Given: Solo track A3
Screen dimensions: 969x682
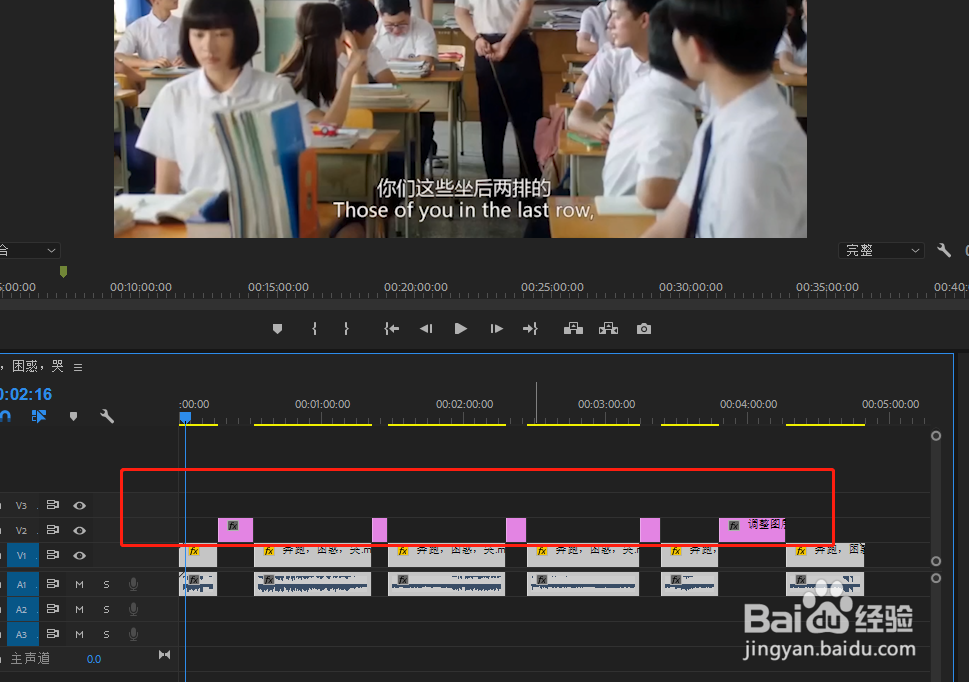Looking at the screenshot, I should click(106, 634).
